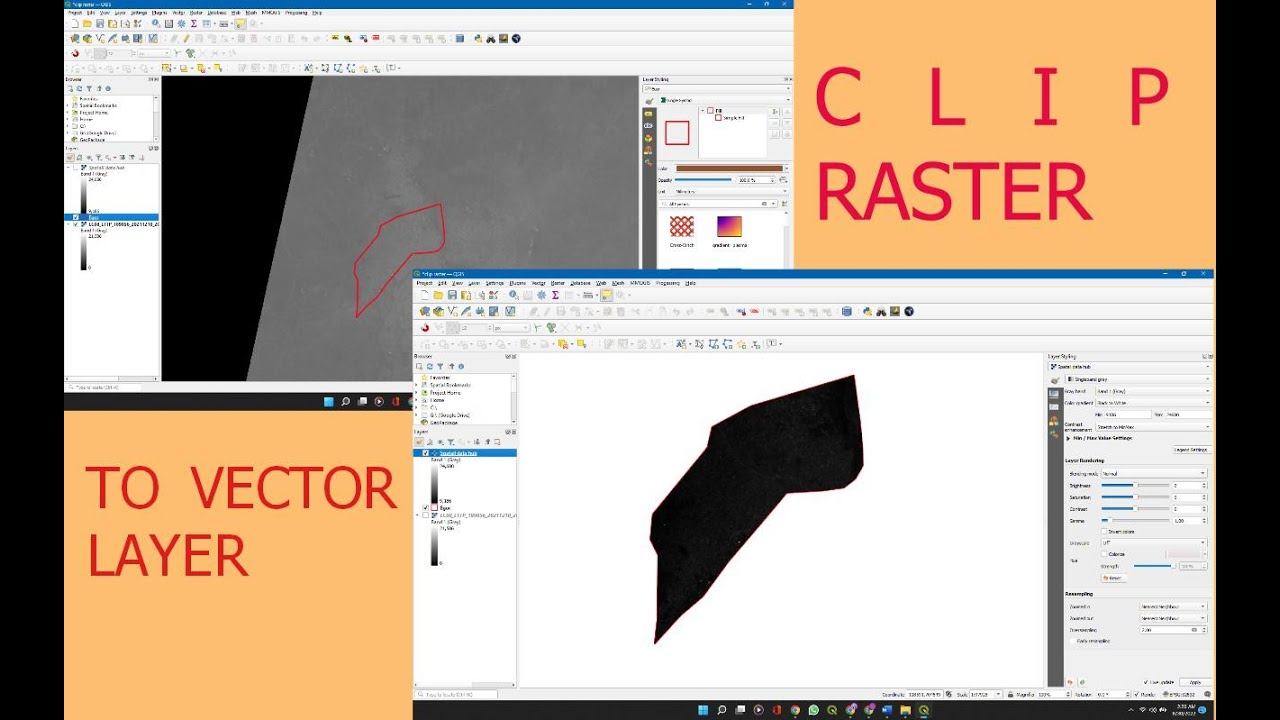Open Processing Toolbox gear icon in front window
The height and width of the screenshot is (720, 1280).
point(541,295)
